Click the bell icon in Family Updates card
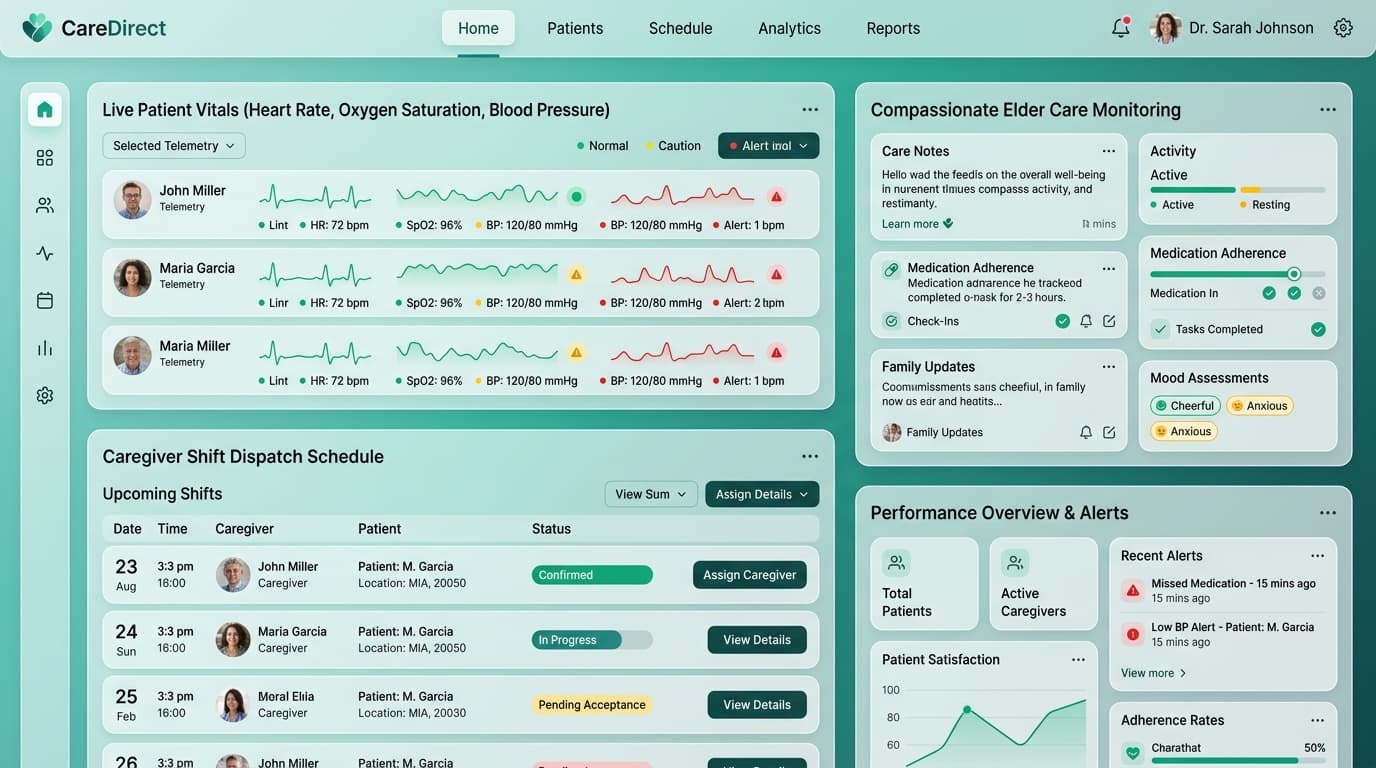Image resolution: width=1376 pixels, height=768 pixels. pos(1086,432)
